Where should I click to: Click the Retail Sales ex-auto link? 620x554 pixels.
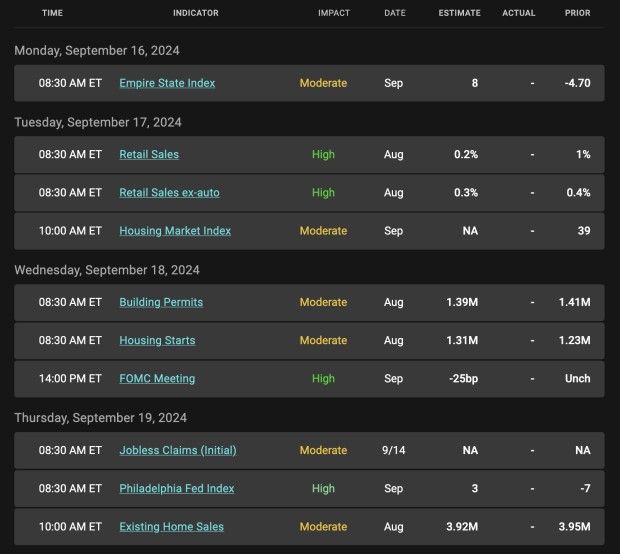tap(169, 193)
